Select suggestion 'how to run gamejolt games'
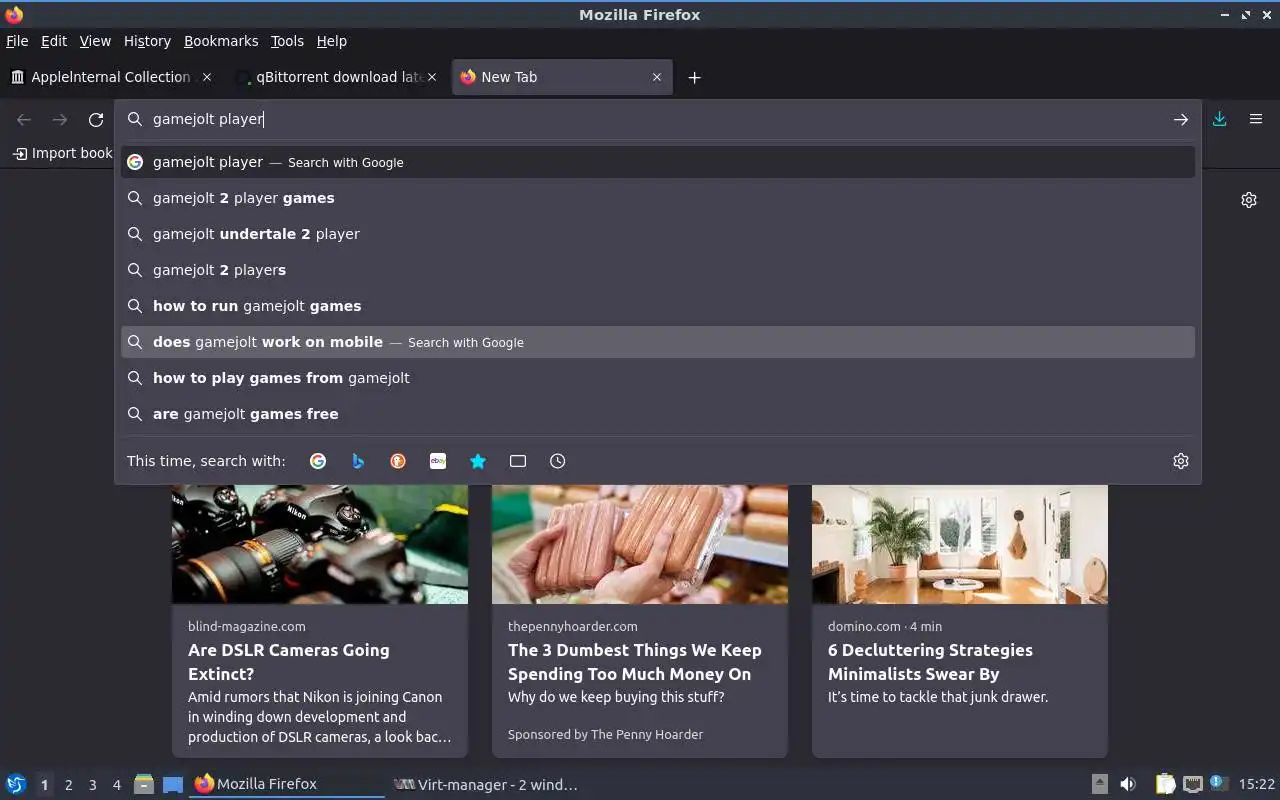The height and width of the screenshot is (800, 1280). [x=658, y=306]
